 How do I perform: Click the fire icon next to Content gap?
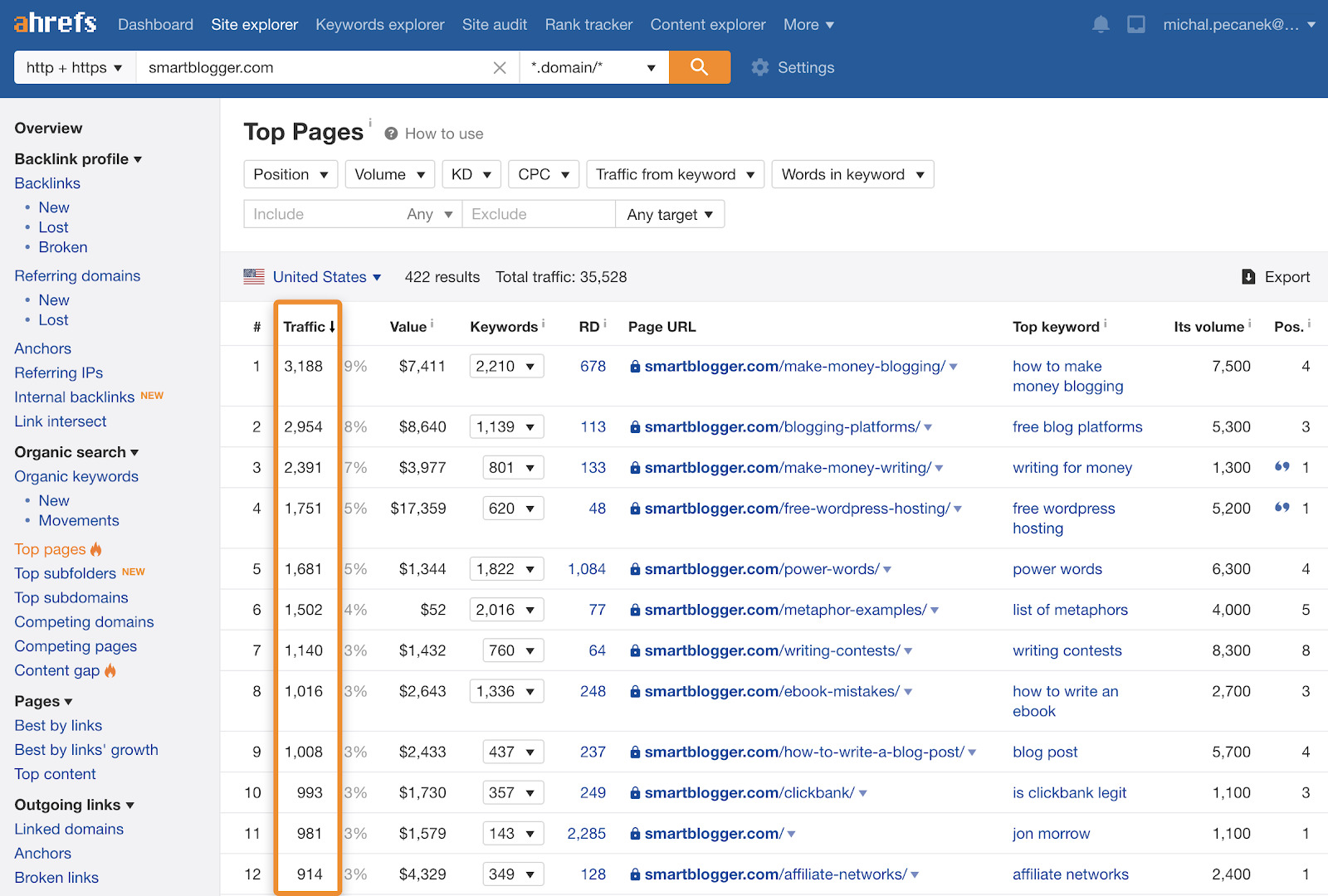[x=111, y=670]
